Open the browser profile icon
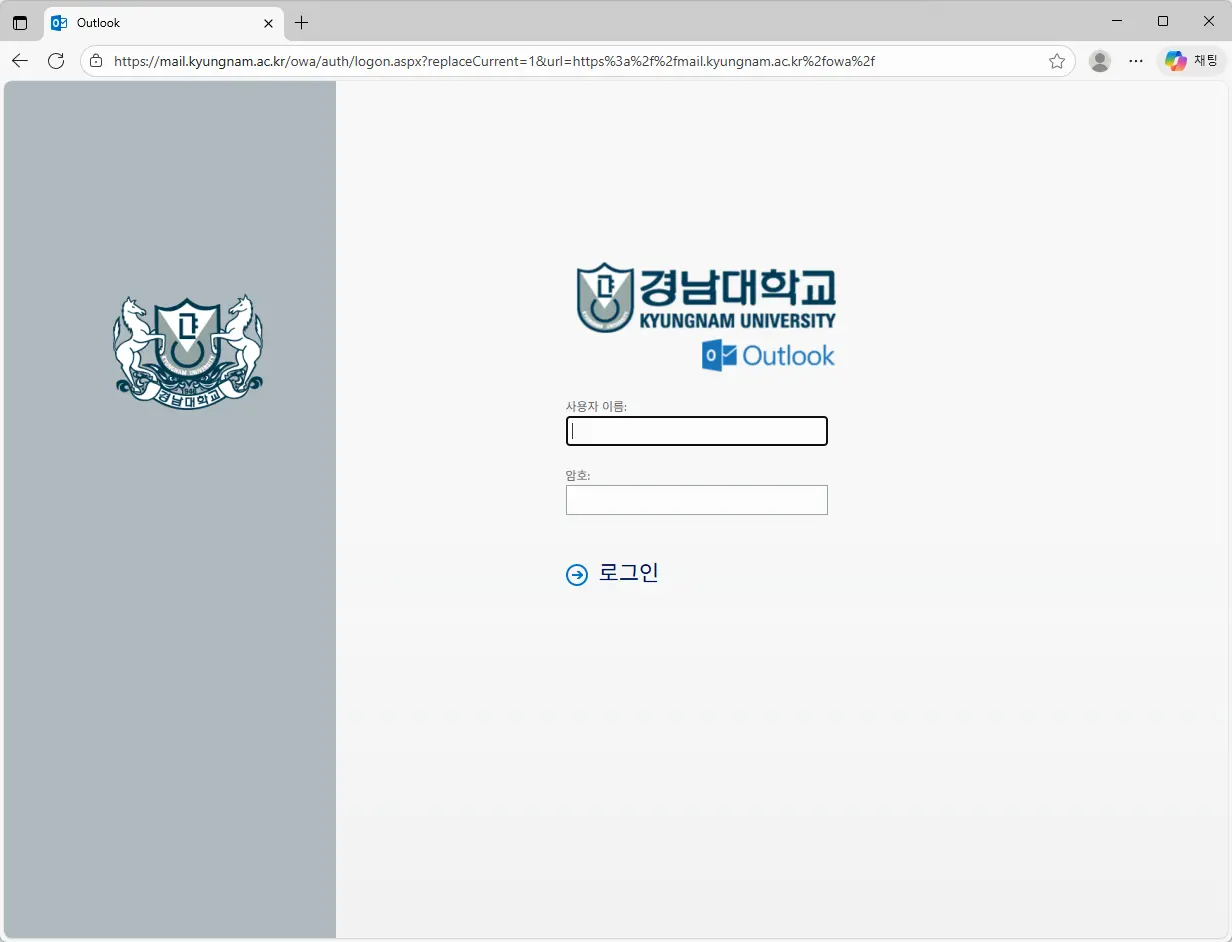The height and width of the screenshot is (942, 1232). coord(1099,61)
